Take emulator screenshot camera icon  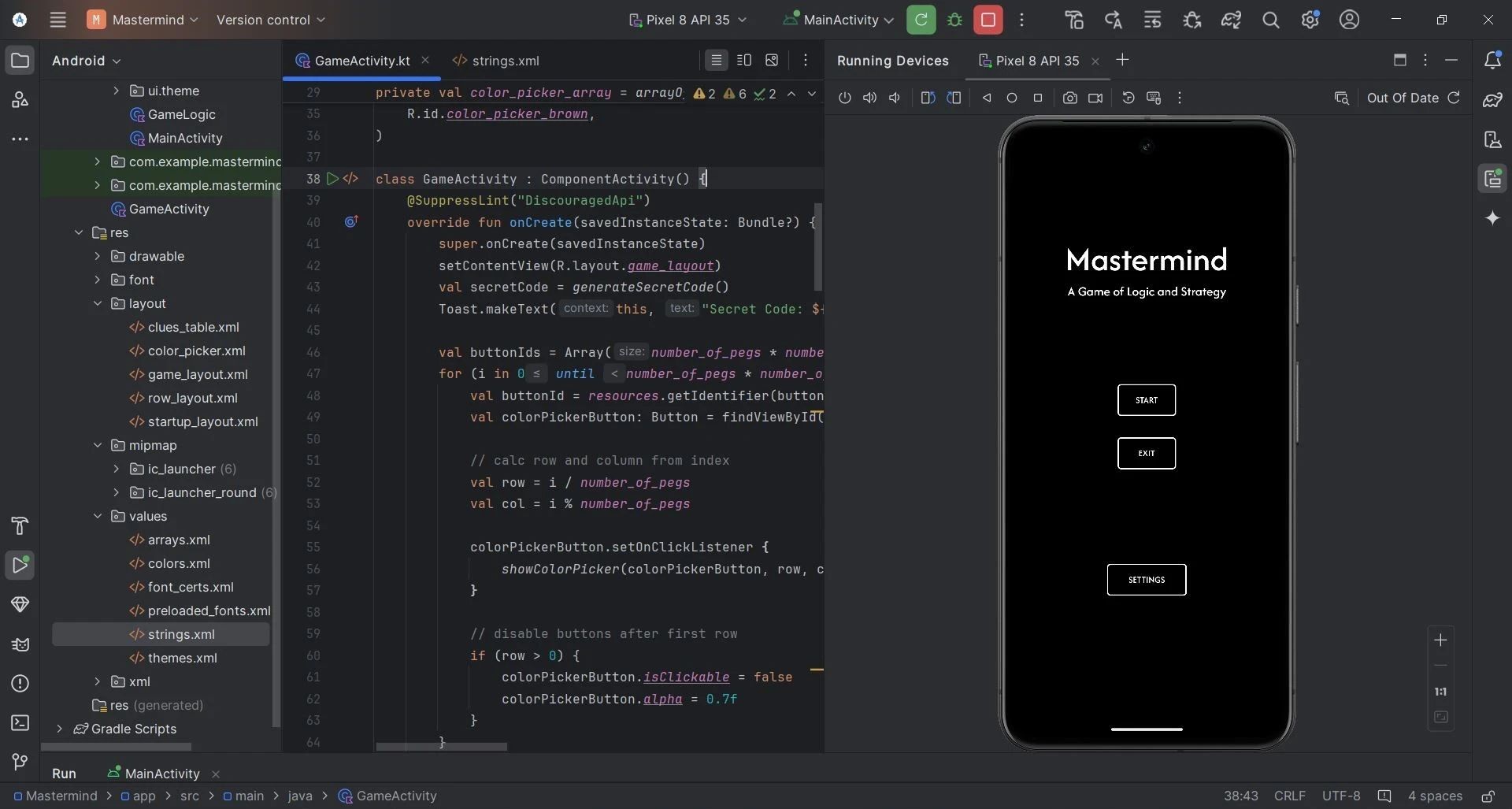[1069, 98]
